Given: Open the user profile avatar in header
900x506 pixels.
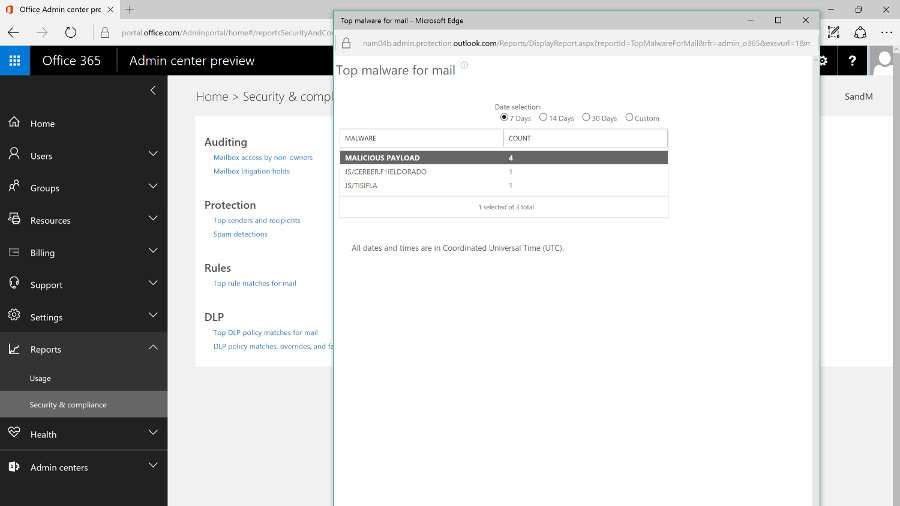Looking at the screenshot, I should [885, 60].
